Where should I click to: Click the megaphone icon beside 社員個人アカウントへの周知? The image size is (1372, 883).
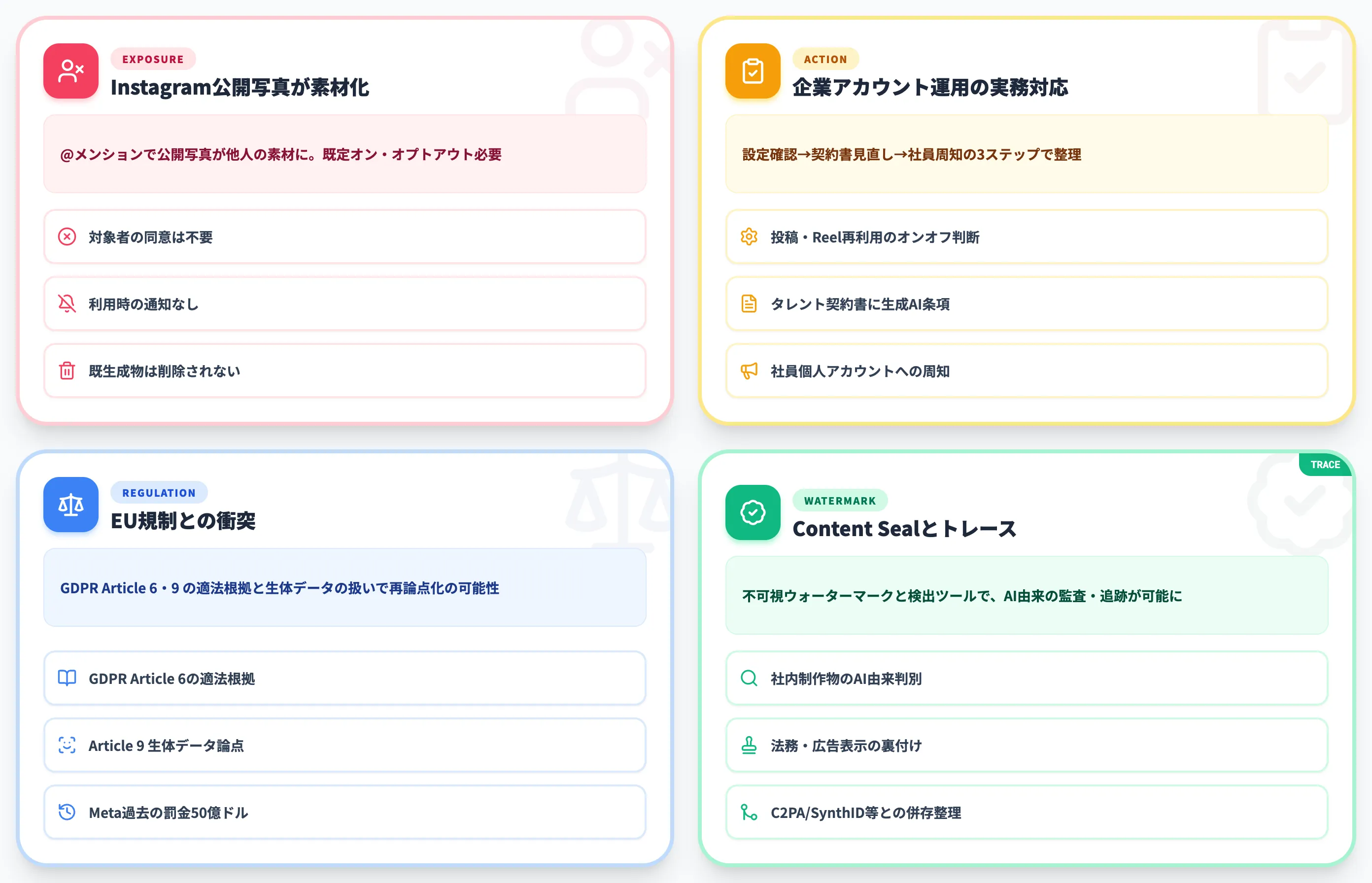(749, 371)
